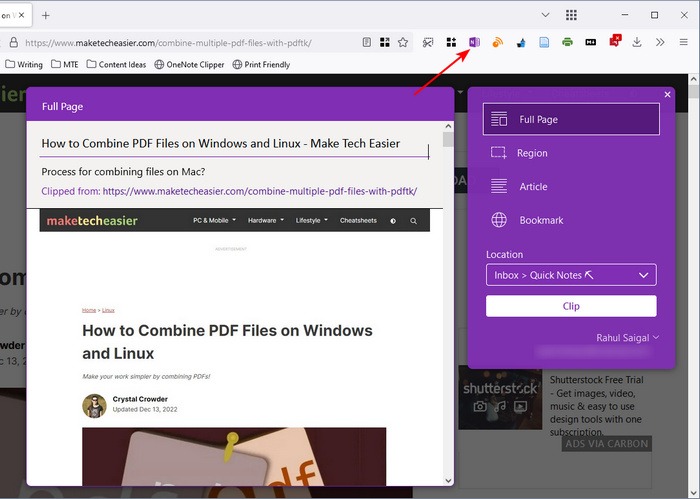Open the Writing bookmarks folder
The height and width of the screenshot is (499, 700).
[24, 65]
